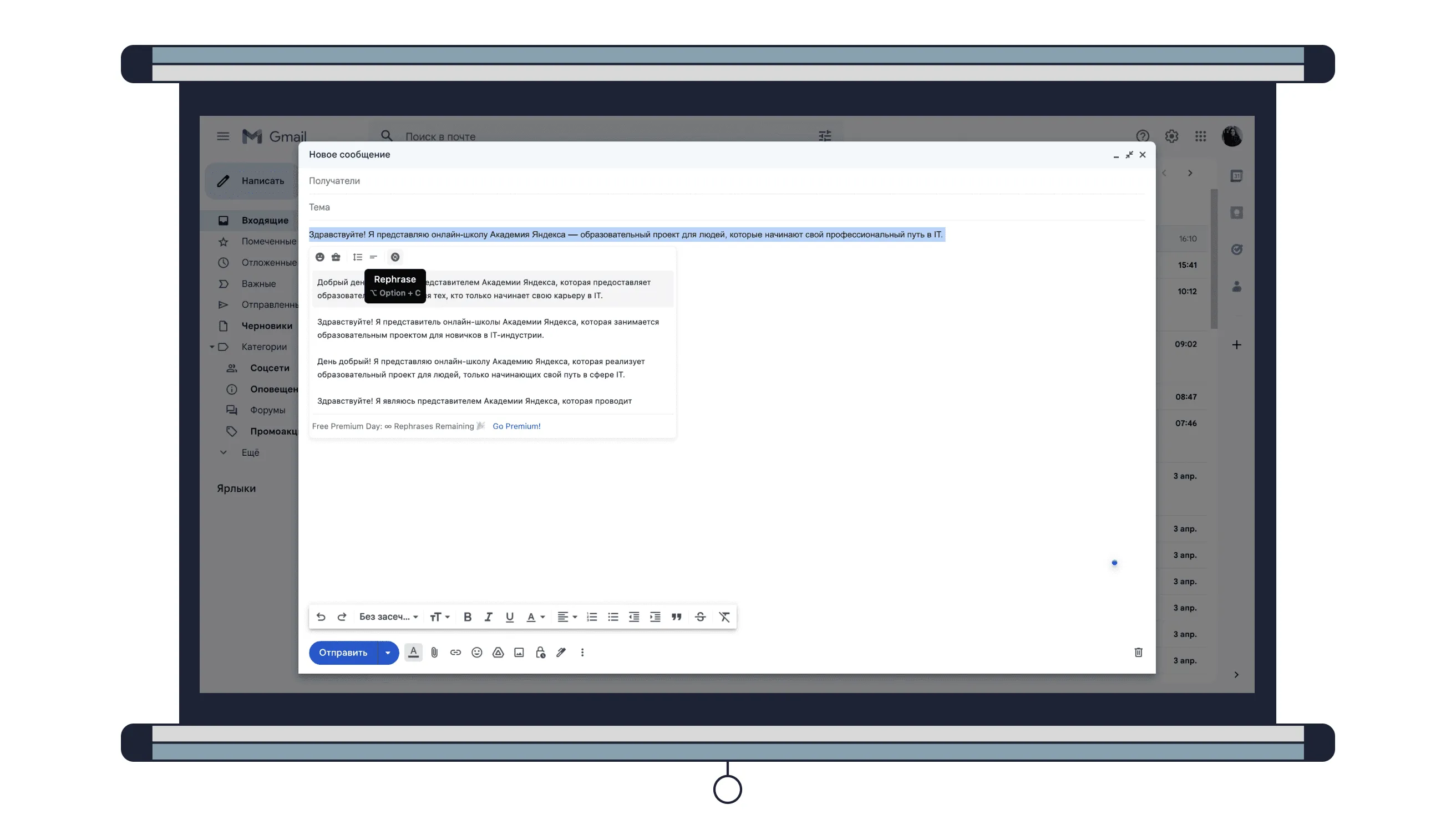Click the Numbered list icon
Image resolution: width=1456 pixels, height=815 pixels.
[x=591, y=617]
